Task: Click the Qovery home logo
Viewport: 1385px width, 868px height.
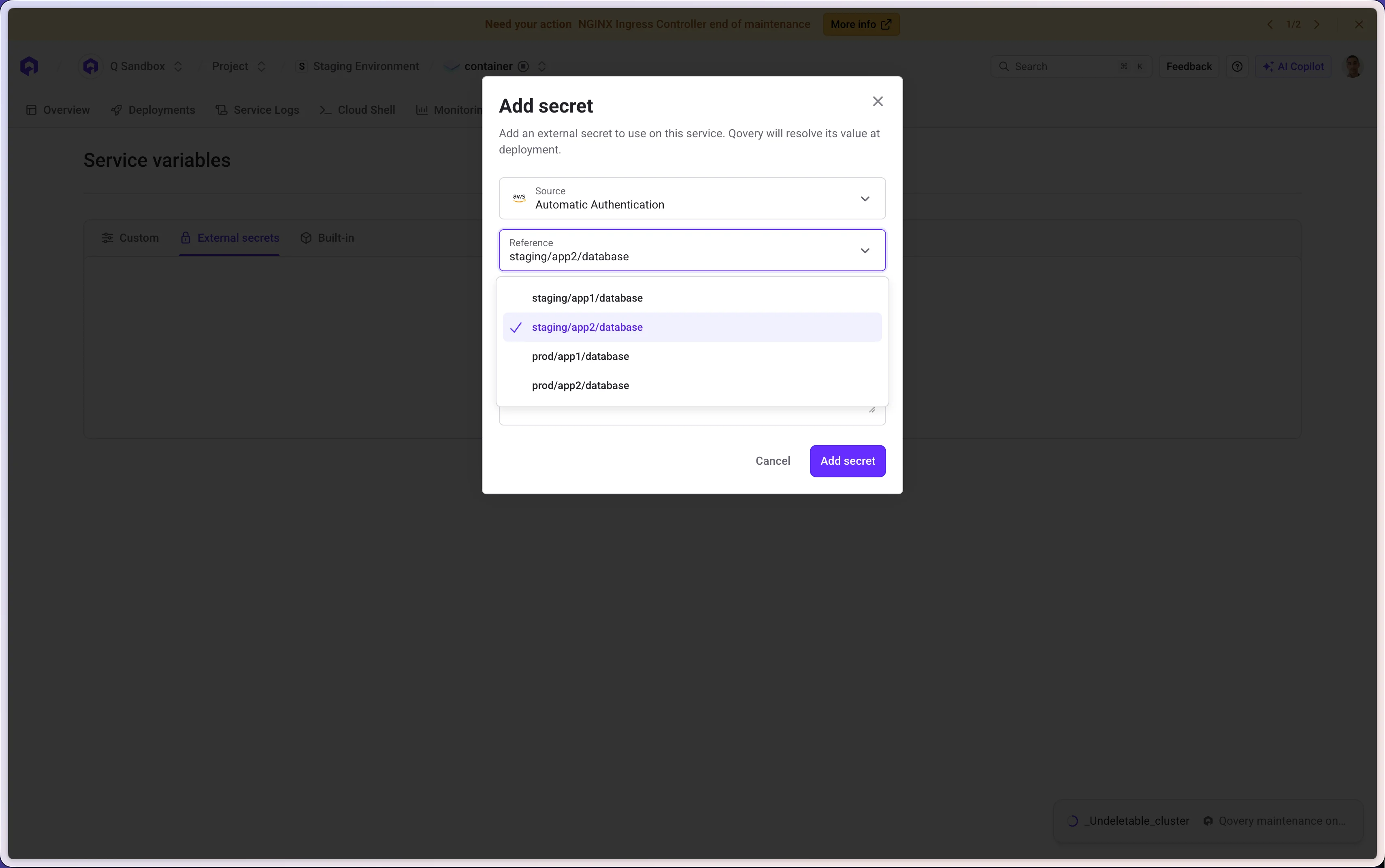Action: (29, 66)
